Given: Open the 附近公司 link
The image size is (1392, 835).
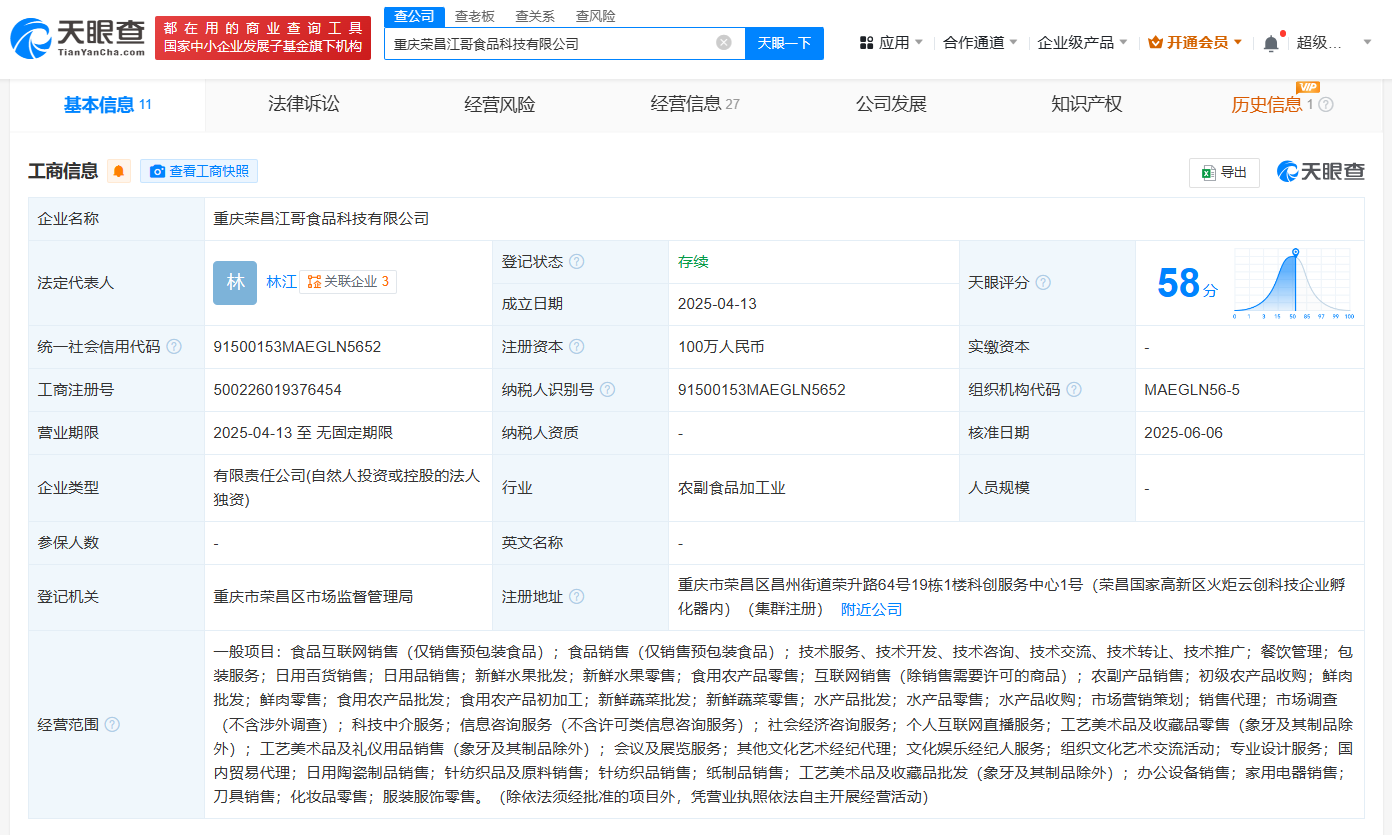Looking at the screenshot, I should tap(871, 609).
